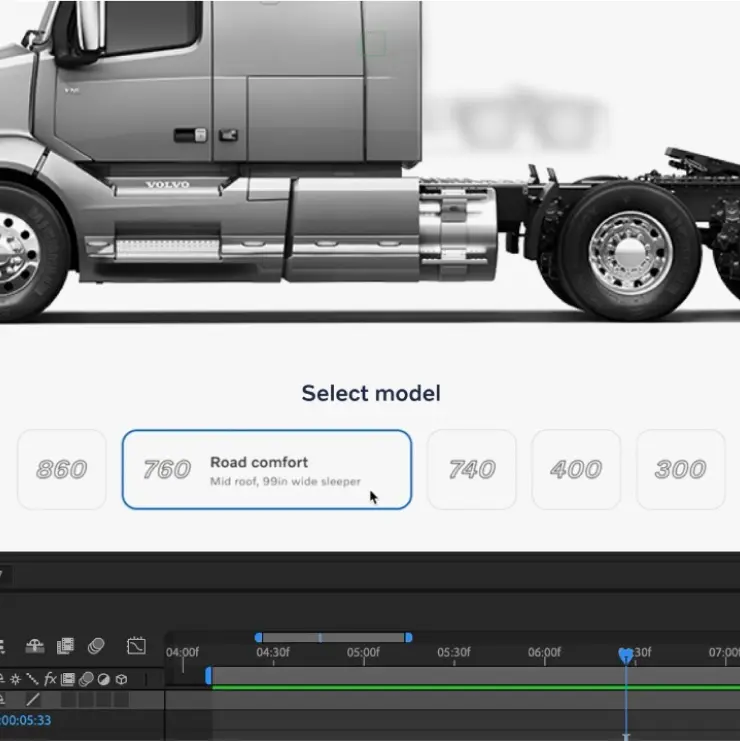The image size is (740, 741).
Task: Toggle the layer's frame blending switch box
Action: click(69, 699)
